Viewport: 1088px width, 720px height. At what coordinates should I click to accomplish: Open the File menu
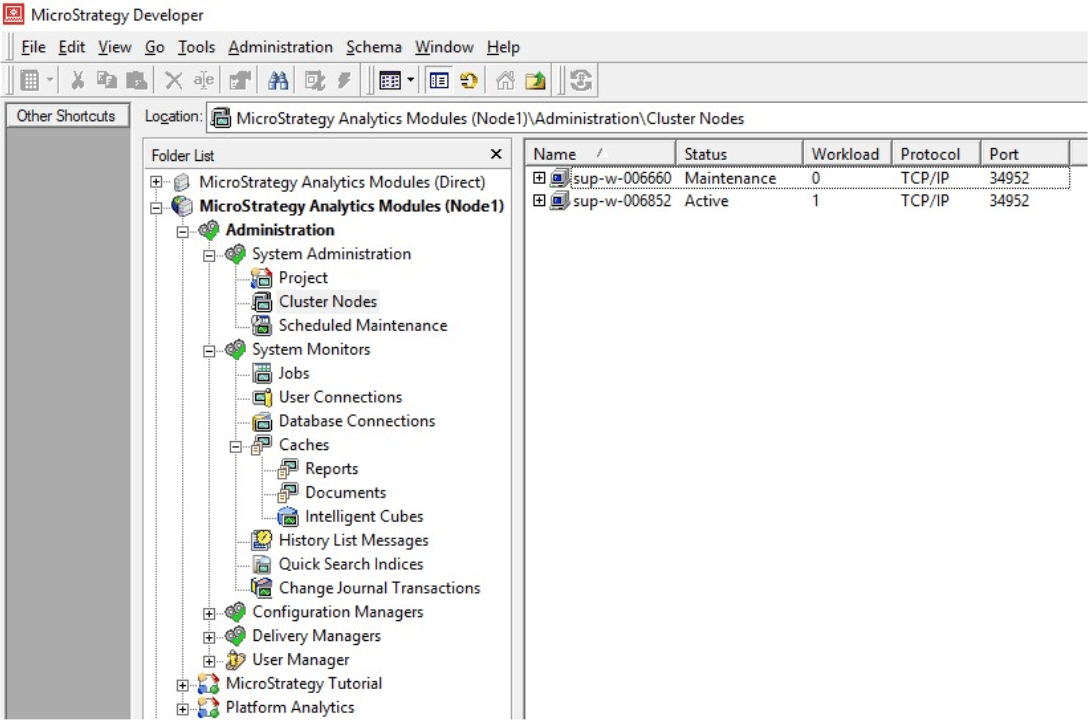[33, 47]
